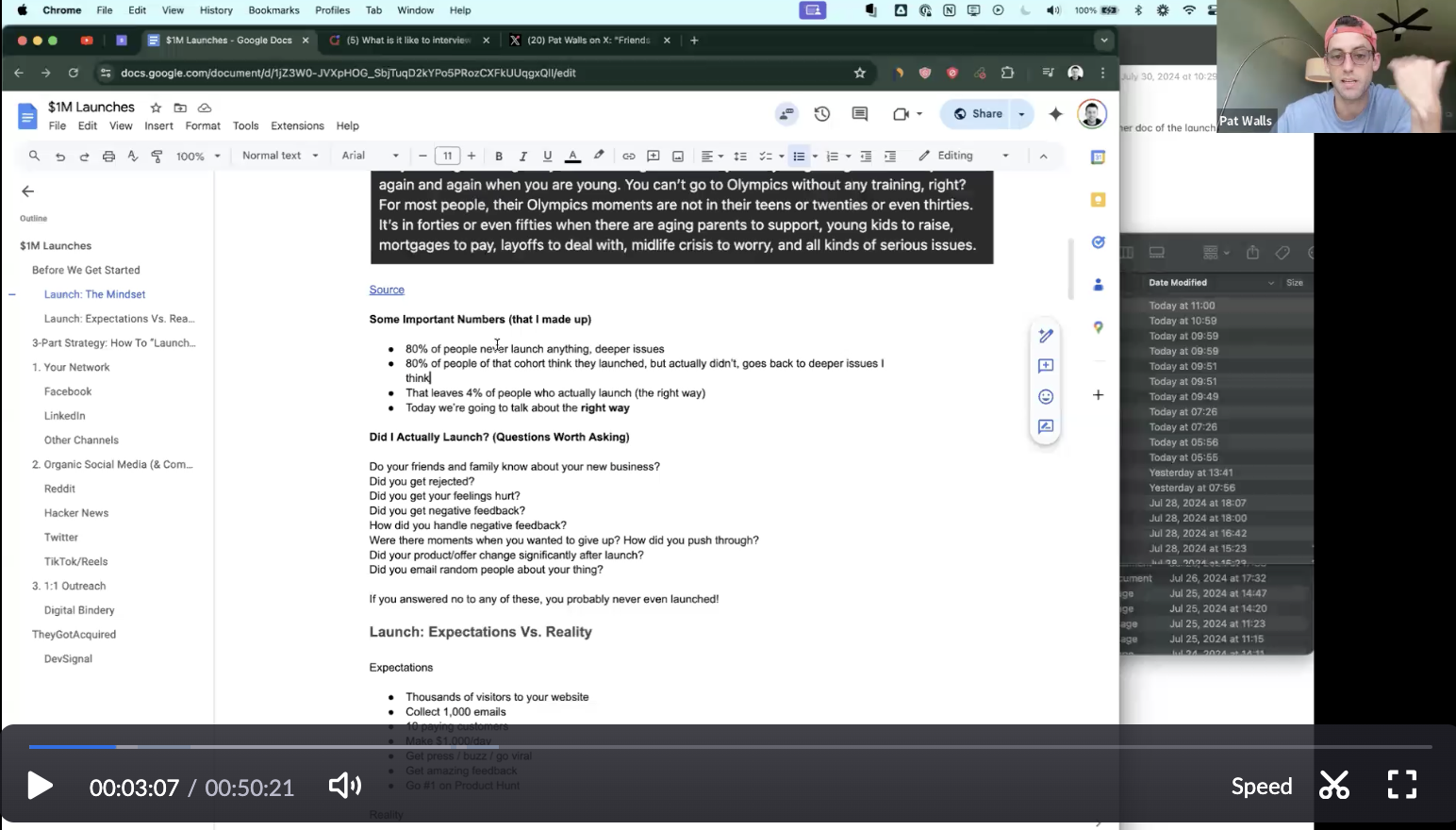This screenshot has height=830, width=1456.
Task: Decrease the indent
Action: pyautogui.click(x=866, y=156)
